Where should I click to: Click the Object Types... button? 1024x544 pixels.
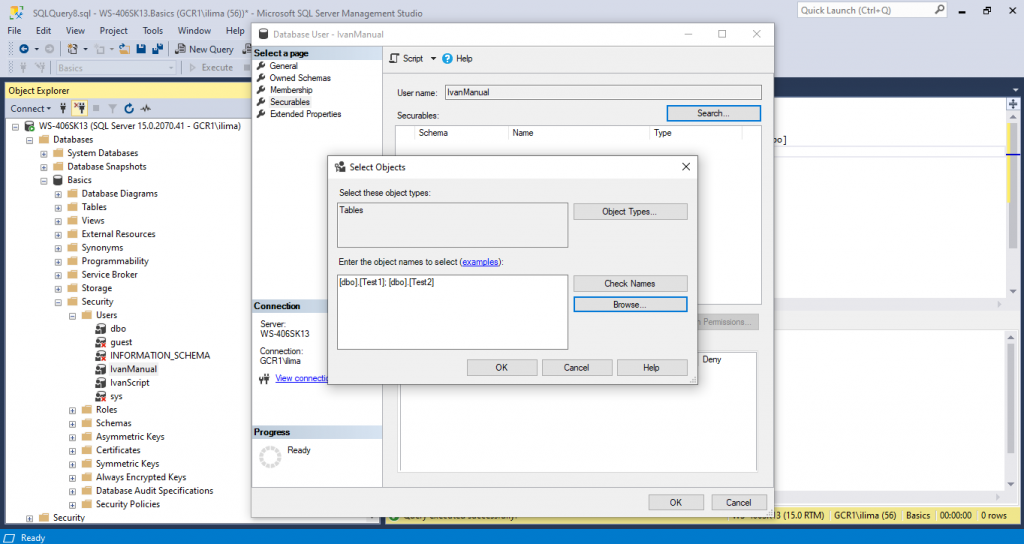coord(630,212)
